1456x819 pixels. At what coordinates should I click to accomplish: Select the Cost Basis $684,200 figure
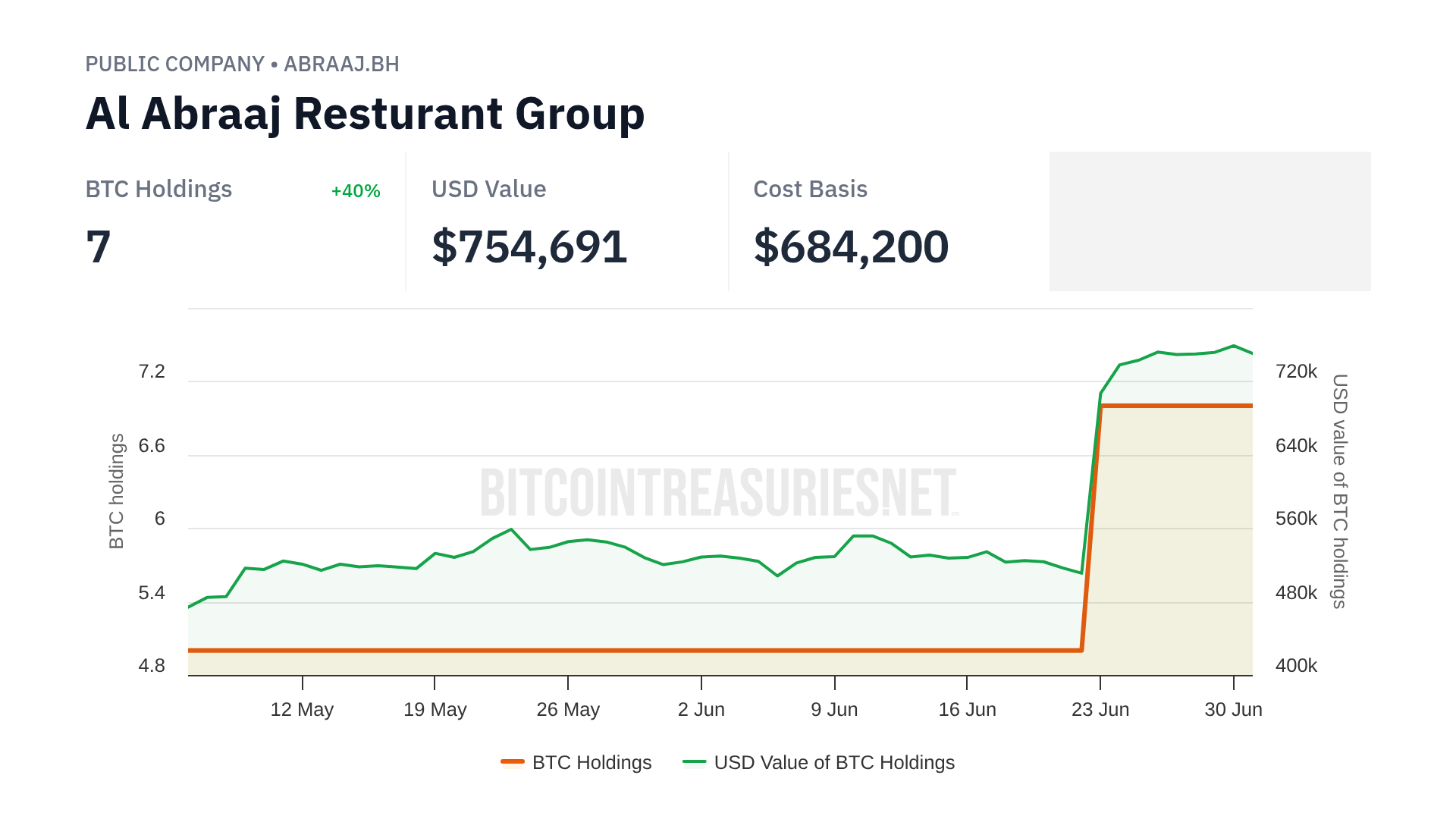point(851,247)
